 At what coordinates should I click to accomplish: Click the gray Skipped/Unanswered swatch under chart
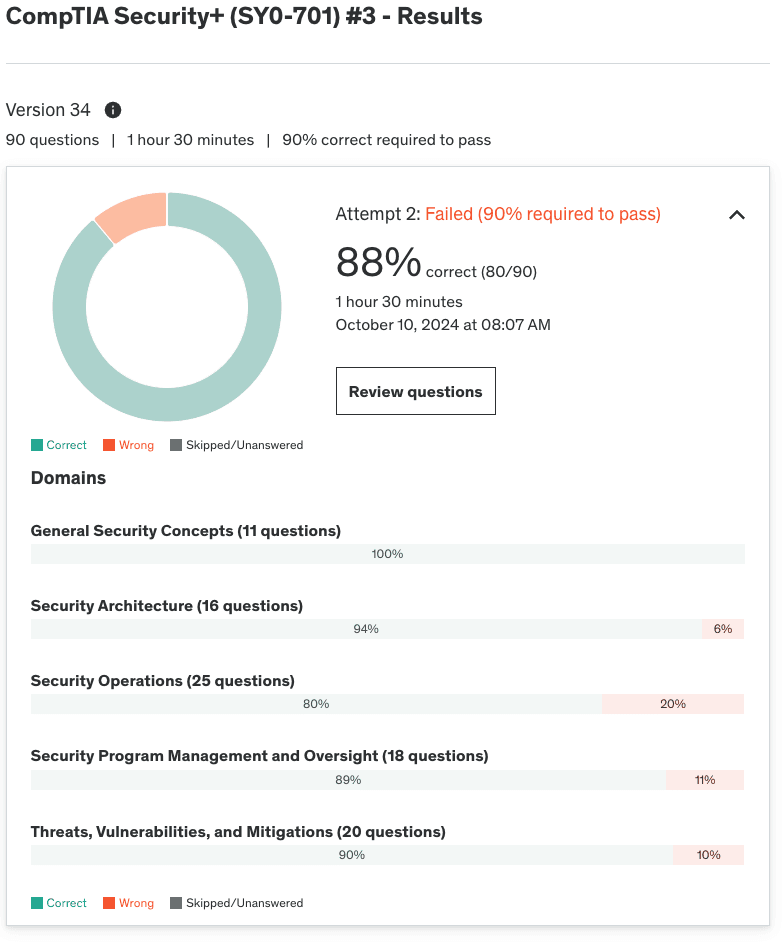(176, 445)
